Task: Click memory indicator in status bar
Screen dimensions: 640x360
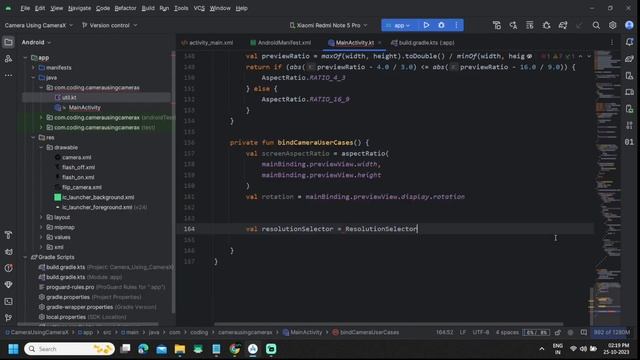Action: click(x=611, y=332)
